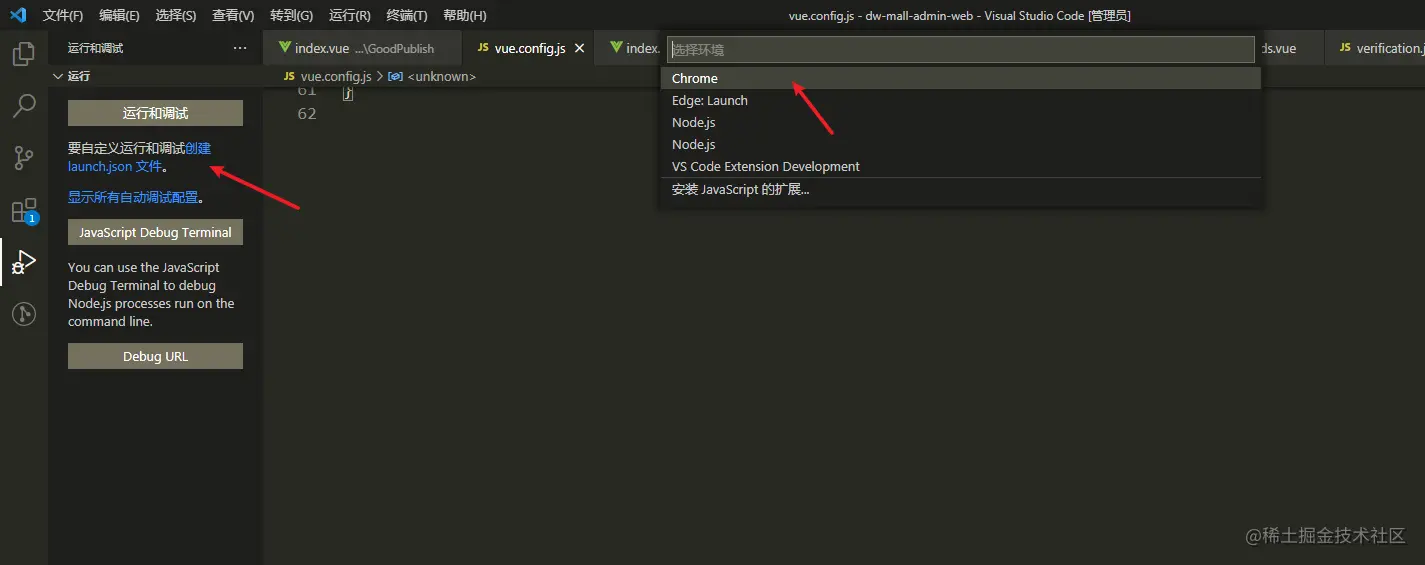Image resolution: width=1425 pixels, height=565 pixels.
Task: Open the 查看(V) menu
Action: tap(233, 16)
